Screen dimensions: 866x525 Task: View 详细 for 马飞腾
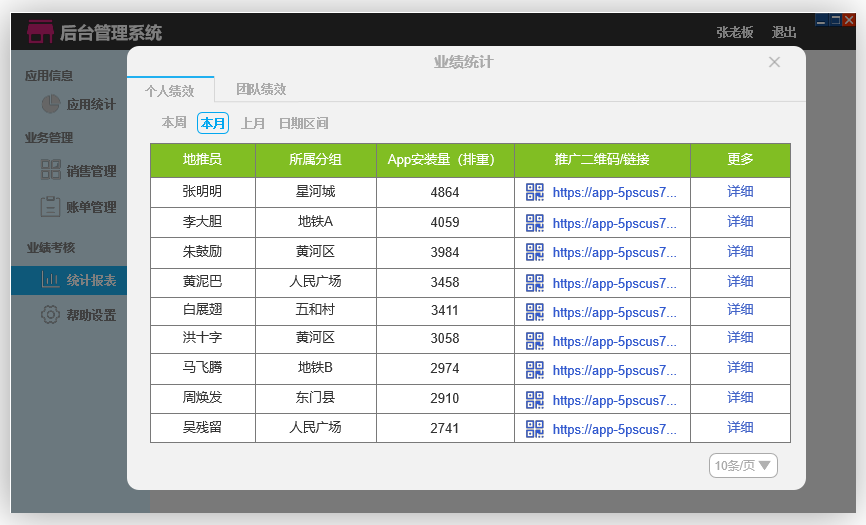[740, 367]
